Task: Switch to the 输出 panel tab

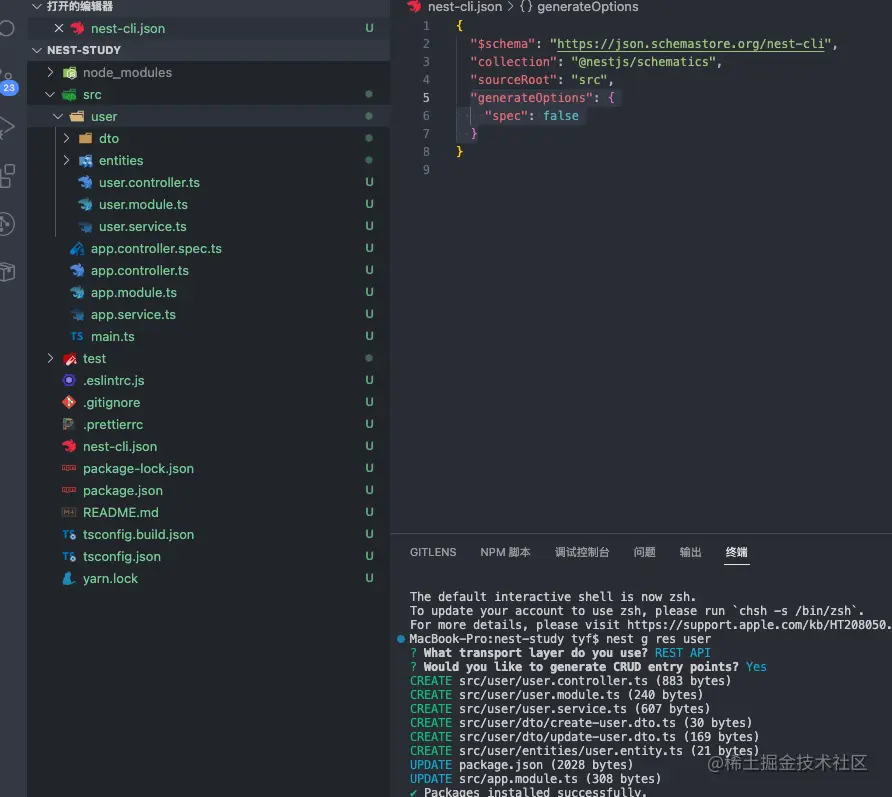Action: tap(691, 552)
